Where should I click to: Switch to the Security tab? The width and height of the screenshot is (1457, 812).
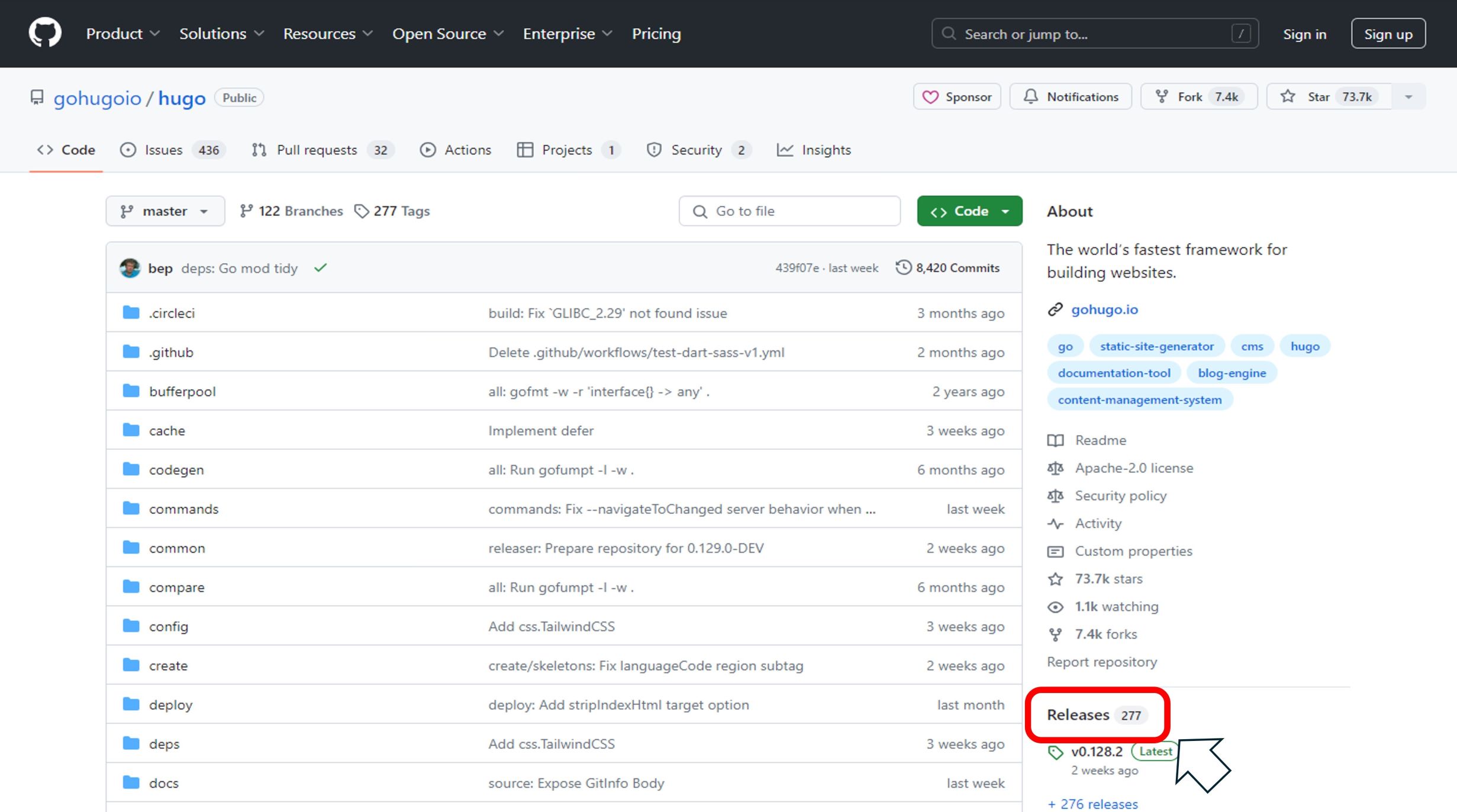[x=699, y=150]
